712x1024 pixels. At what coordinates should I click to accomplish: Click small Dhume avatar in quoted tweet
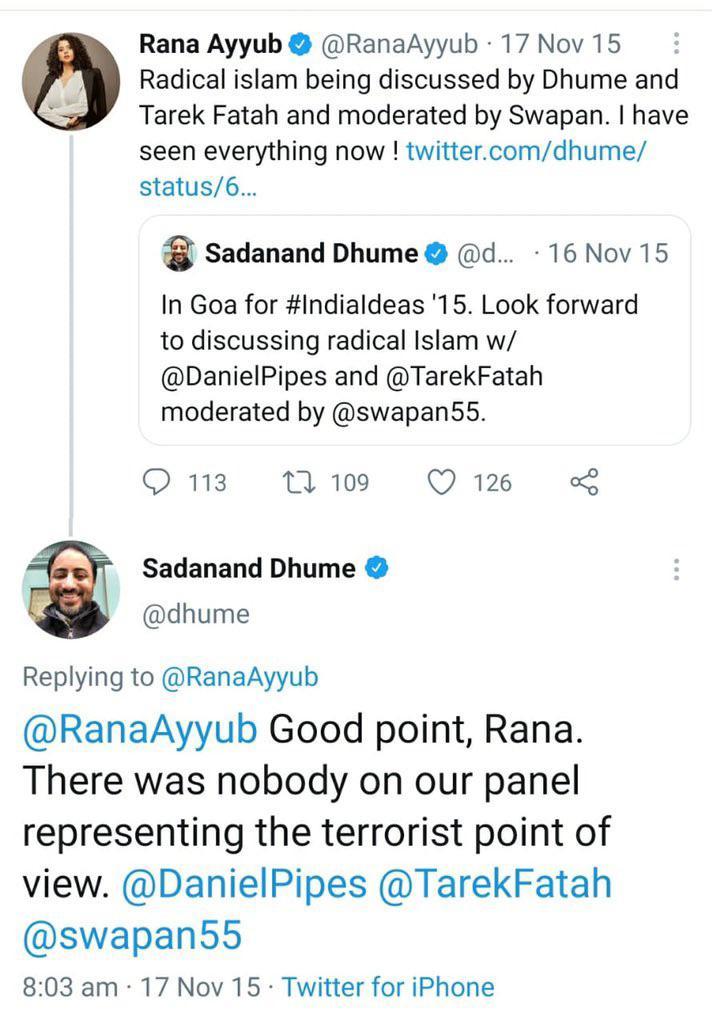coord(178,254)
